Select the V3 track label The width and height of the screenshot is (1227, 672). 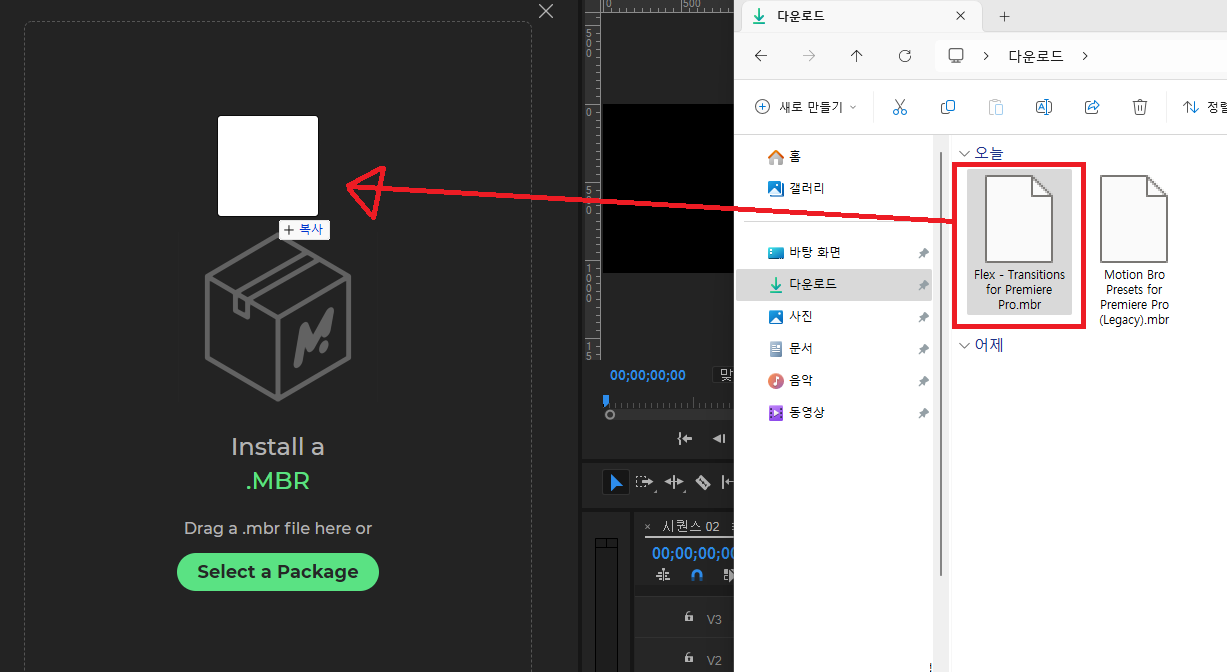(x=714, y=619)
